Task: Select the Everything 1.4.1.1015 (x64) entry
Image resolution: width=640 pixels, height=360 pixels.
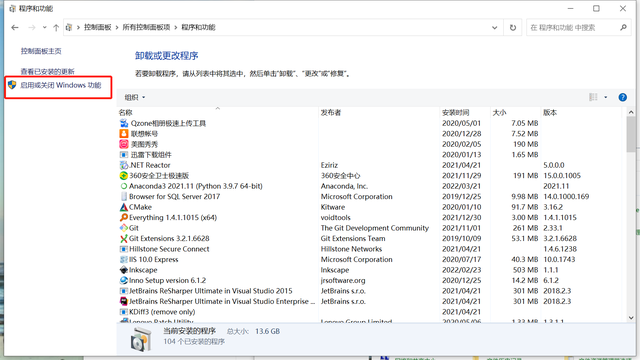Action: pyautogui.click(x=173, y=218)
